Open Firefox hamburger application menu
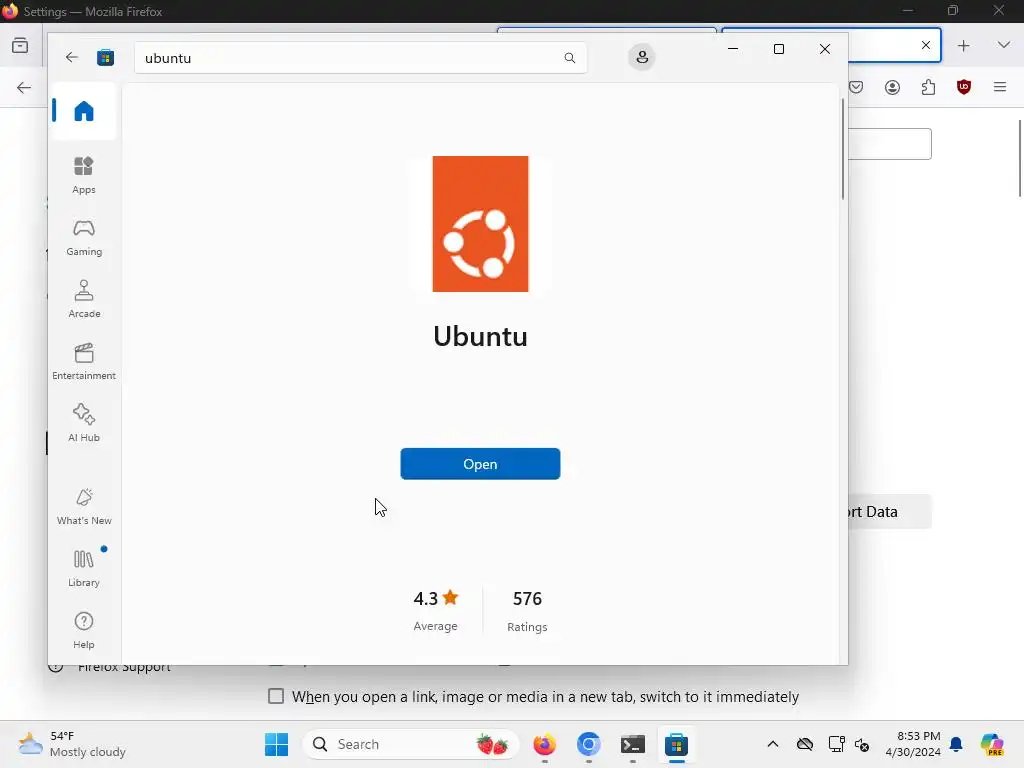Screen dimensions: 1024x768 1000,87
